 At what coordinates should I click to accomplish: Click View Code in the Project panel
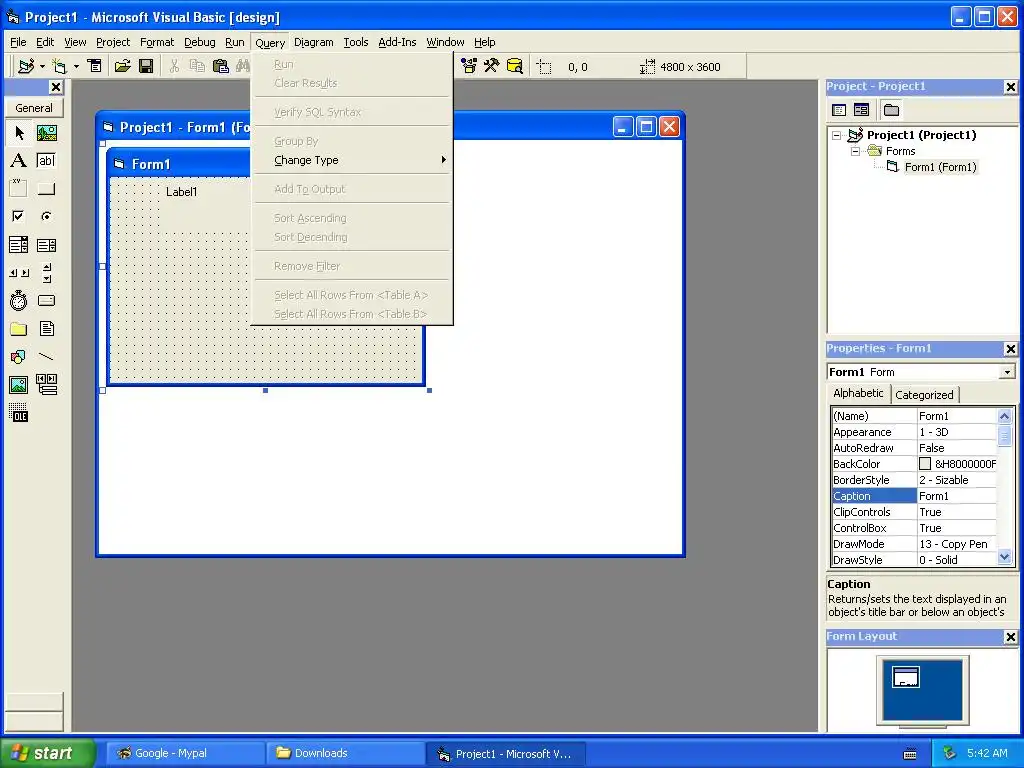[839, 110]
